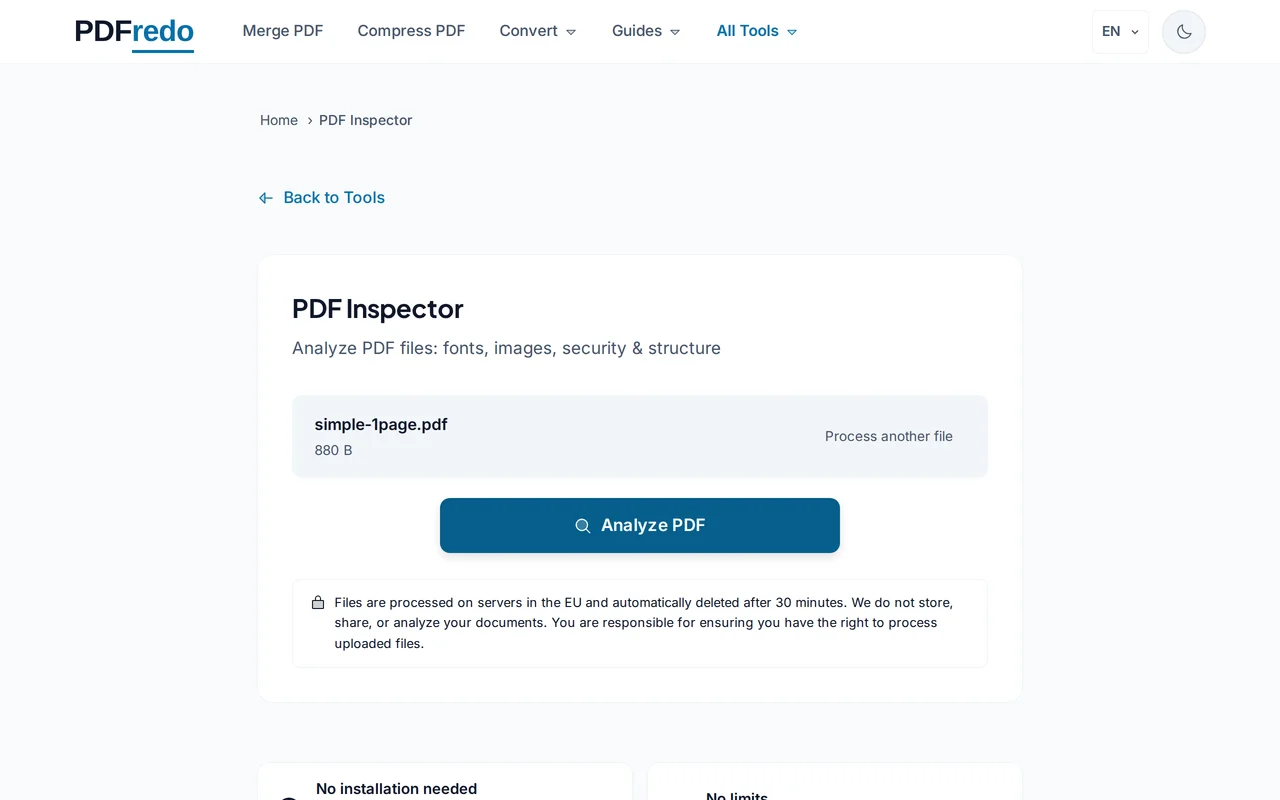Click the PDF Inspector breadcrumb label

[365, 120]
